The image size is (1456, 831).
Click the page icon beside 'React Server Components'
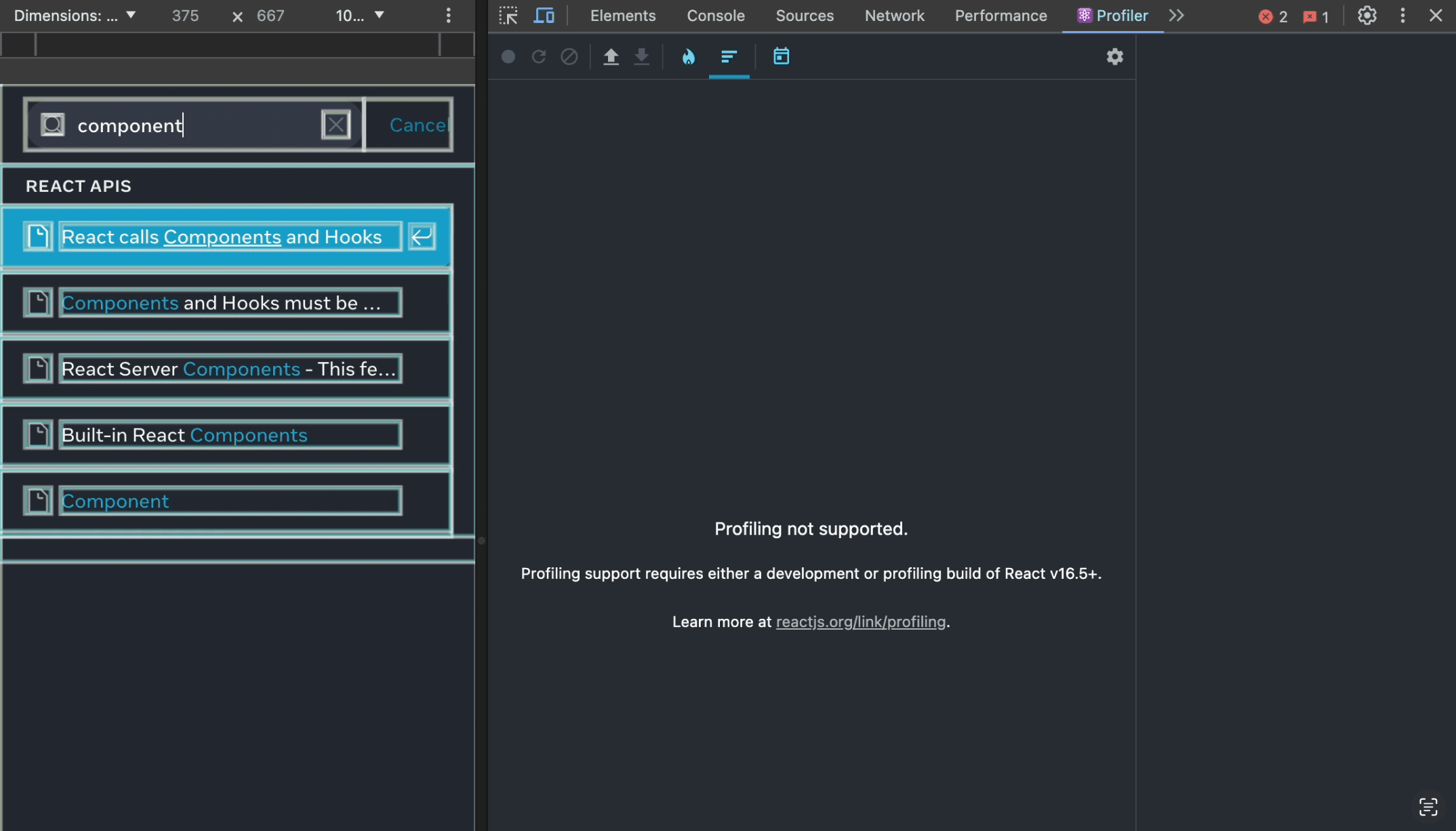coord(38,369)
